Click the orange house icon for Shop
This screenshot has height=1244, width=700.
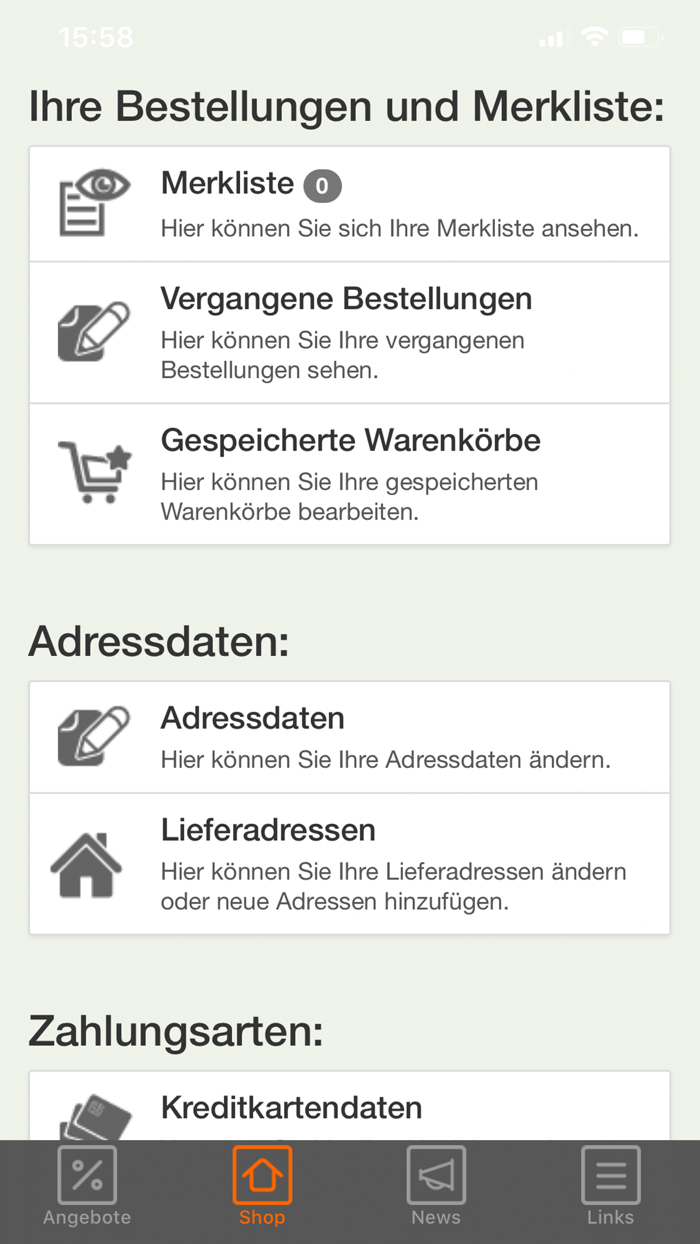click(x=261, y=1174)
